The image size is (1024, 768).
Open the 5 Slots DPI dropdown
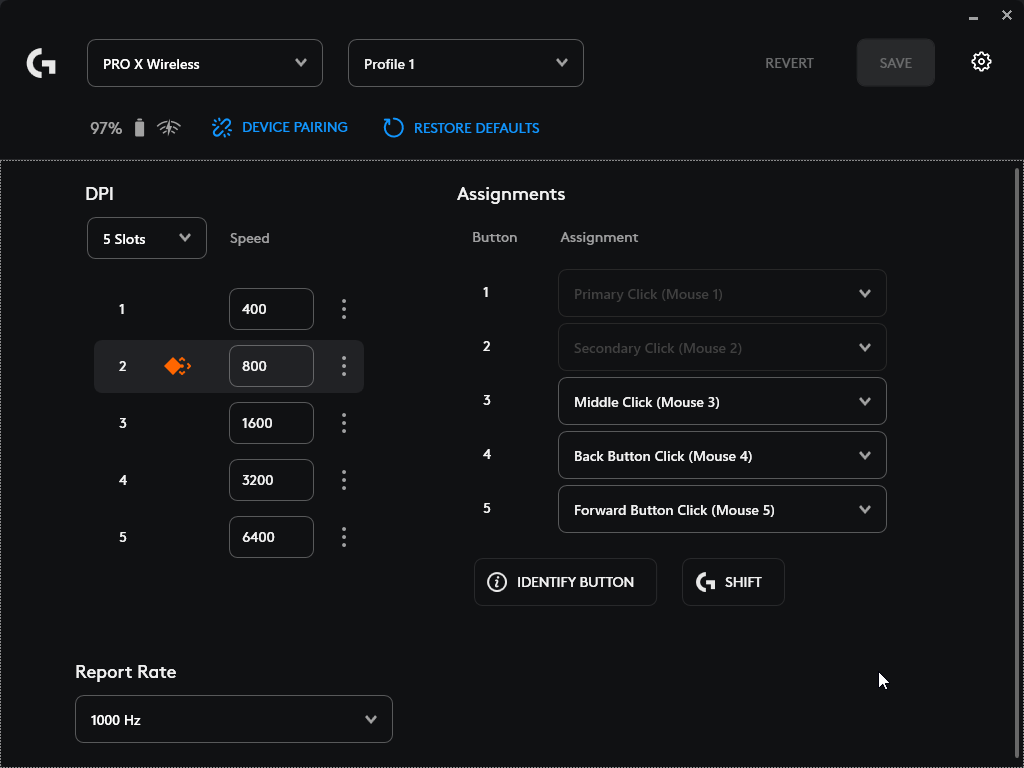(x=146, y=238)
